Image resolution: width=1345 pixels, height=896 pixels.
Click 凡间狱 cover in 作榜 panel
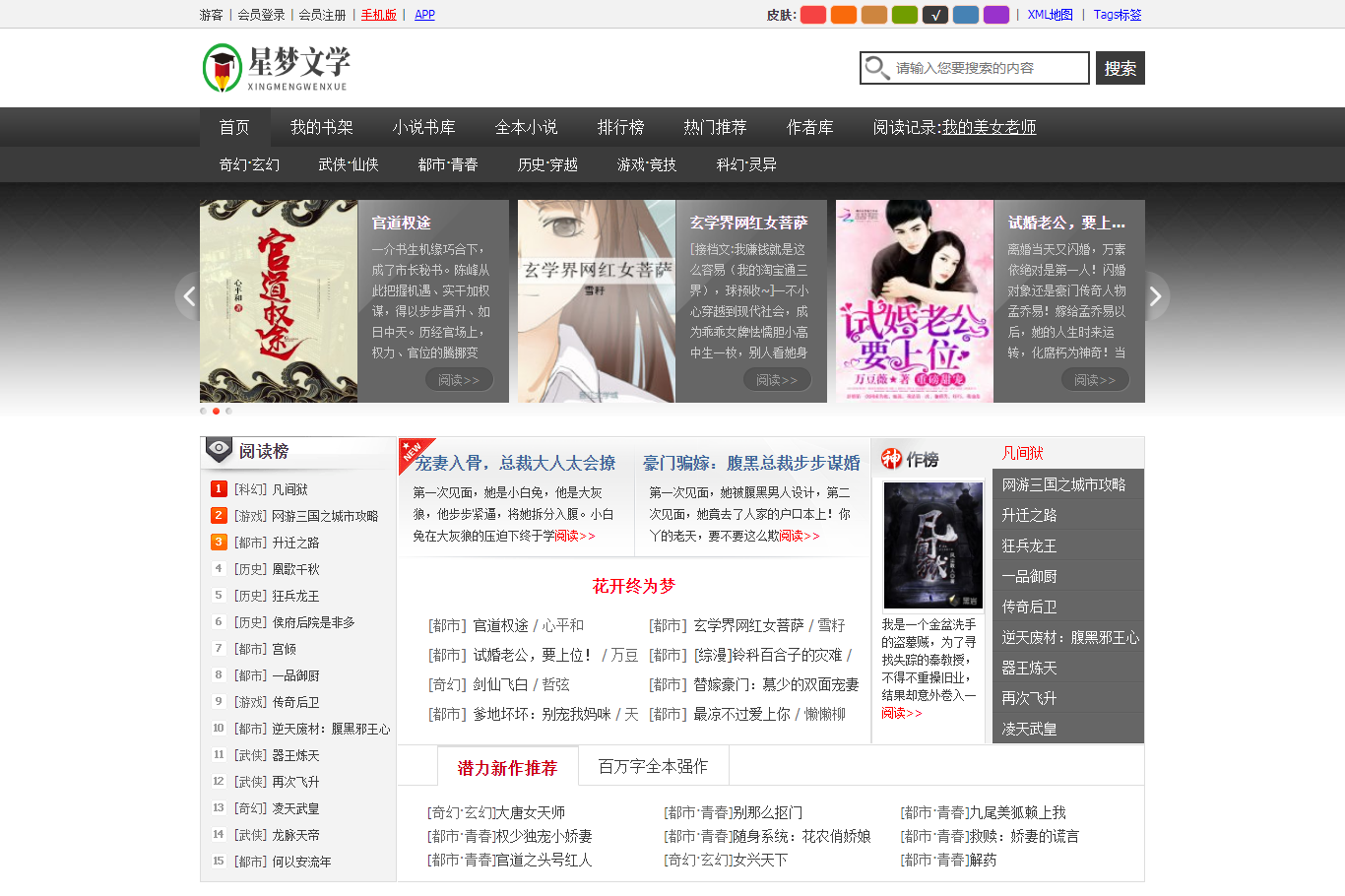[x=932, y=545]
